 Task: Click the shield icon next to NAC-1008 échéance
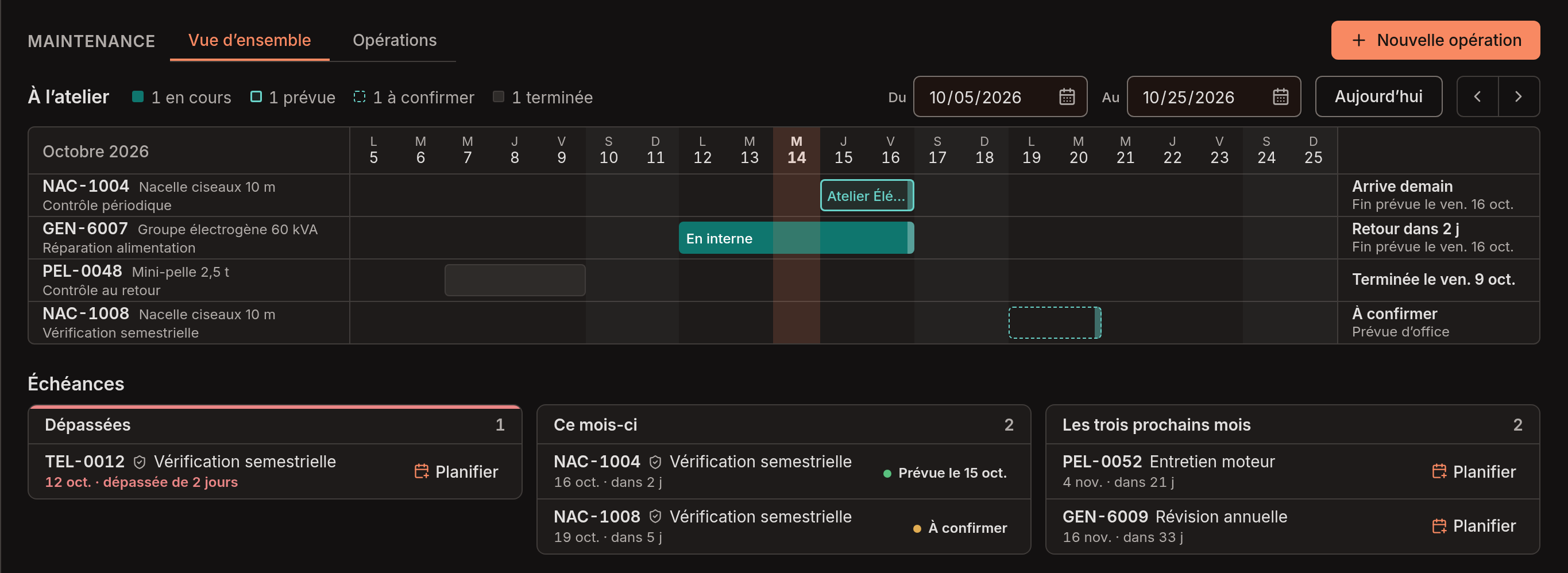pyautogui.click(x=655, y=517)
